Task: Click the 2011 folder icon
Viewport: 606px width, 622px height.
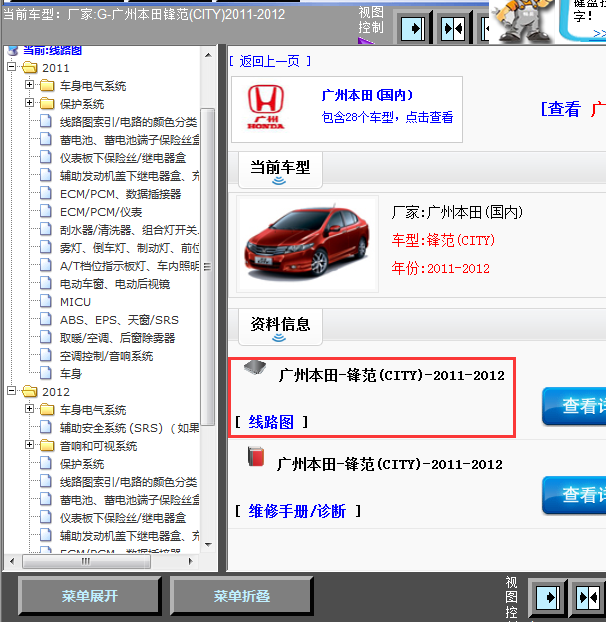Action: coord(30,67)
